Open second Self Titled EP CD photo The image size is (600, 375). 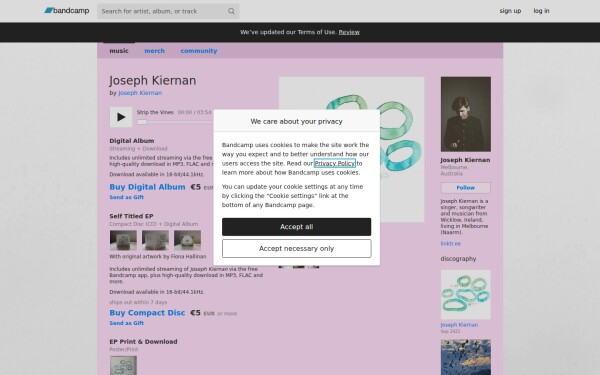click(155, 240)
